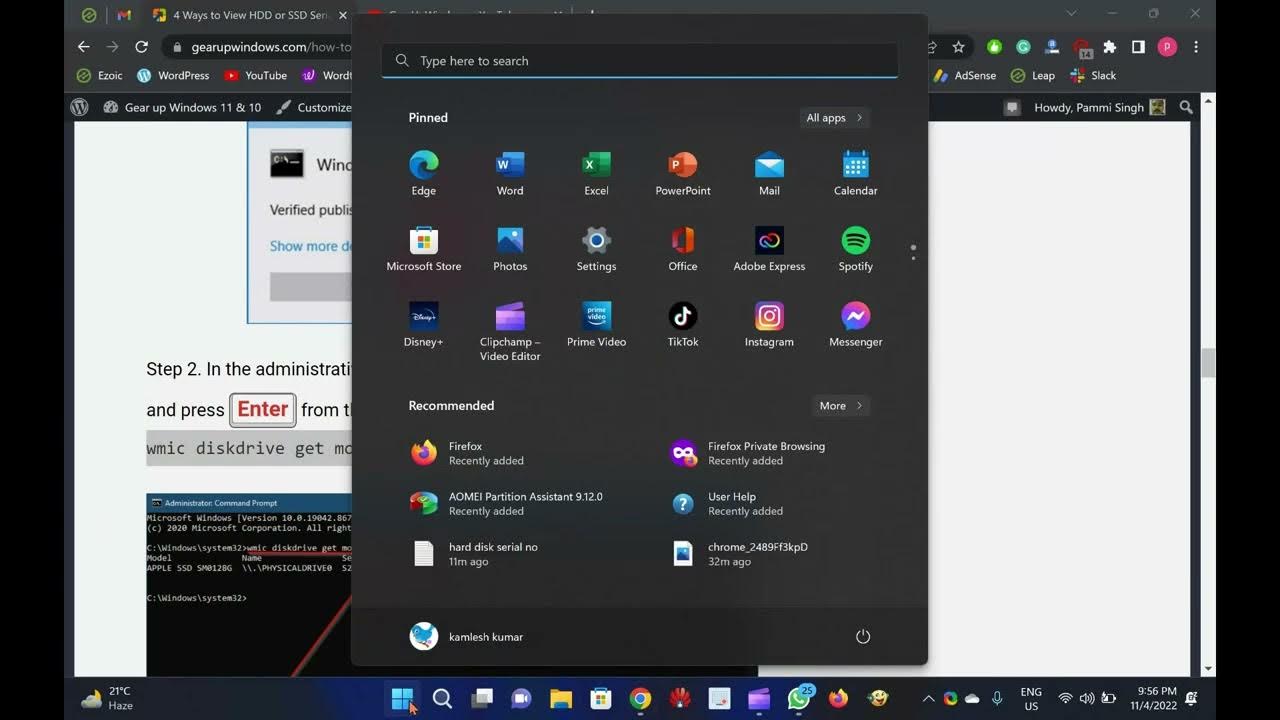The width and height of the screenshot is (1280, 720).
Task: Open kamlesh kumar user account menu
Action: tap(466, 637)
